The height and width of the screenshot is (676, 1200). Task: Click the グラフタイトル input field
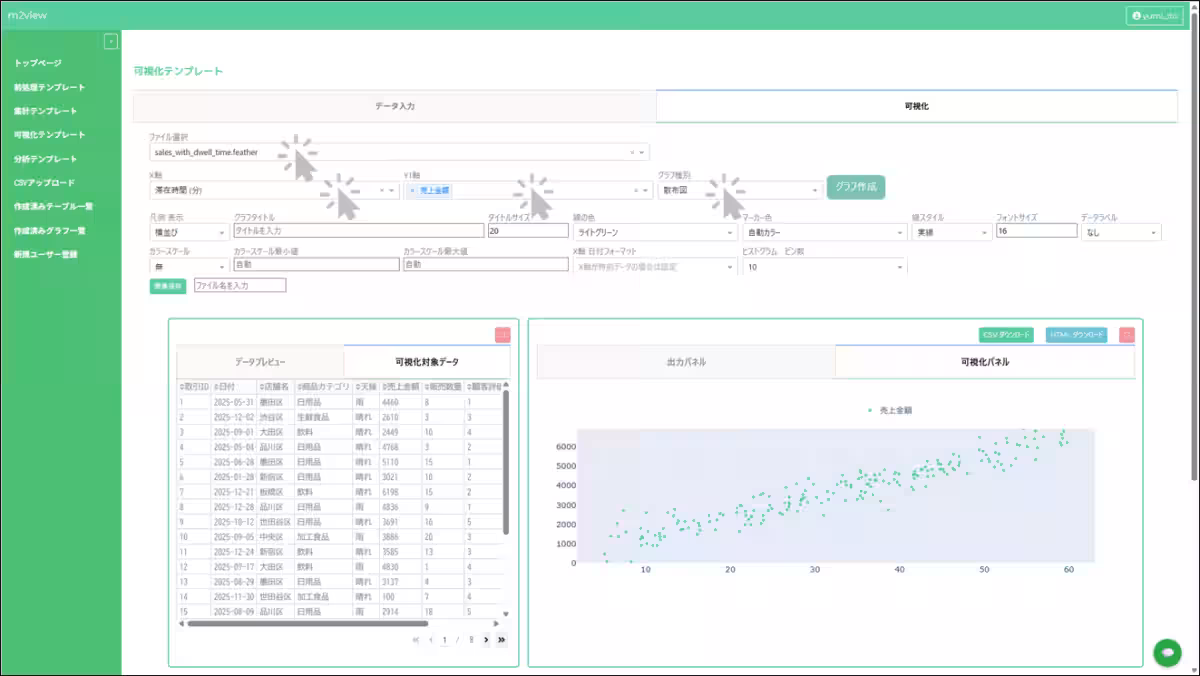click(357, 231)
